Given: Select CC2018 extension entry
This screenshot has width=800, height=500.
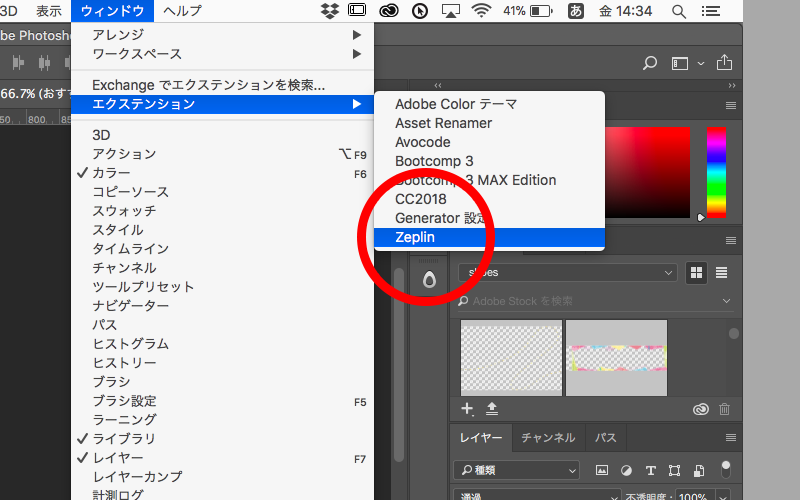Looking at the screenshot, I should coord(489,199).
